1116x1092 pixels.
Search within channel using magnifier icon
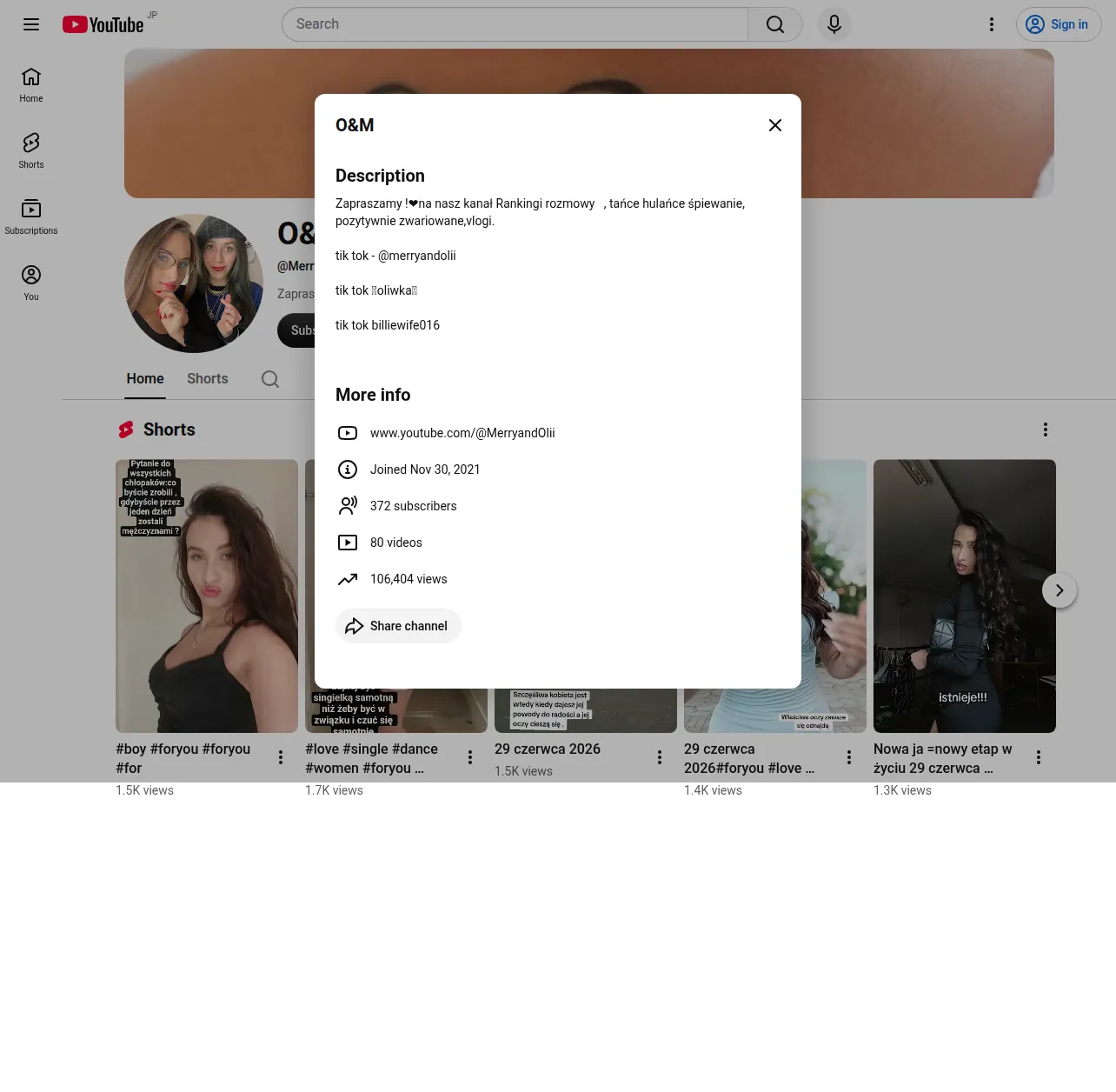pyautogui.click(x=270, y=379)
